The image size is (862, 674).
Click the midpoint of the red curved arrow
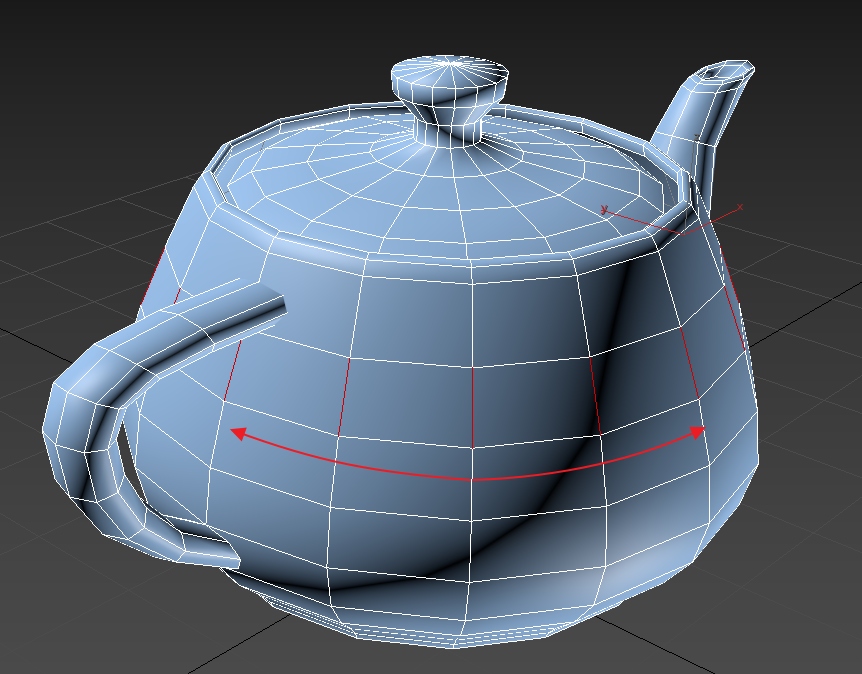tap(470, 479)
